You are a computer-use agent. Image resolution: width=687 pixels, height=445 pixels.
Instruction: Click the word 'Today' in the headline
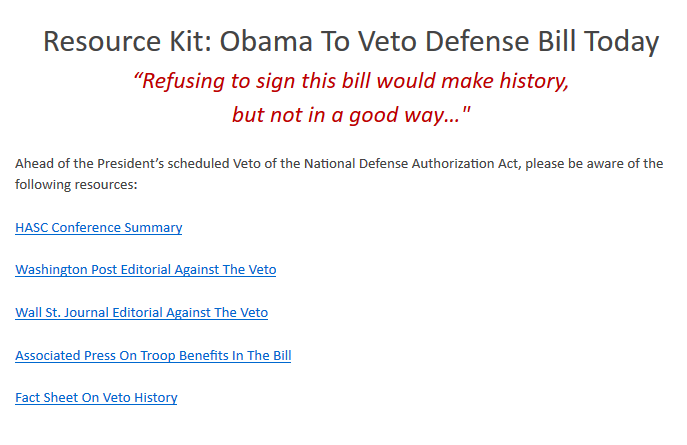point(621,42)
